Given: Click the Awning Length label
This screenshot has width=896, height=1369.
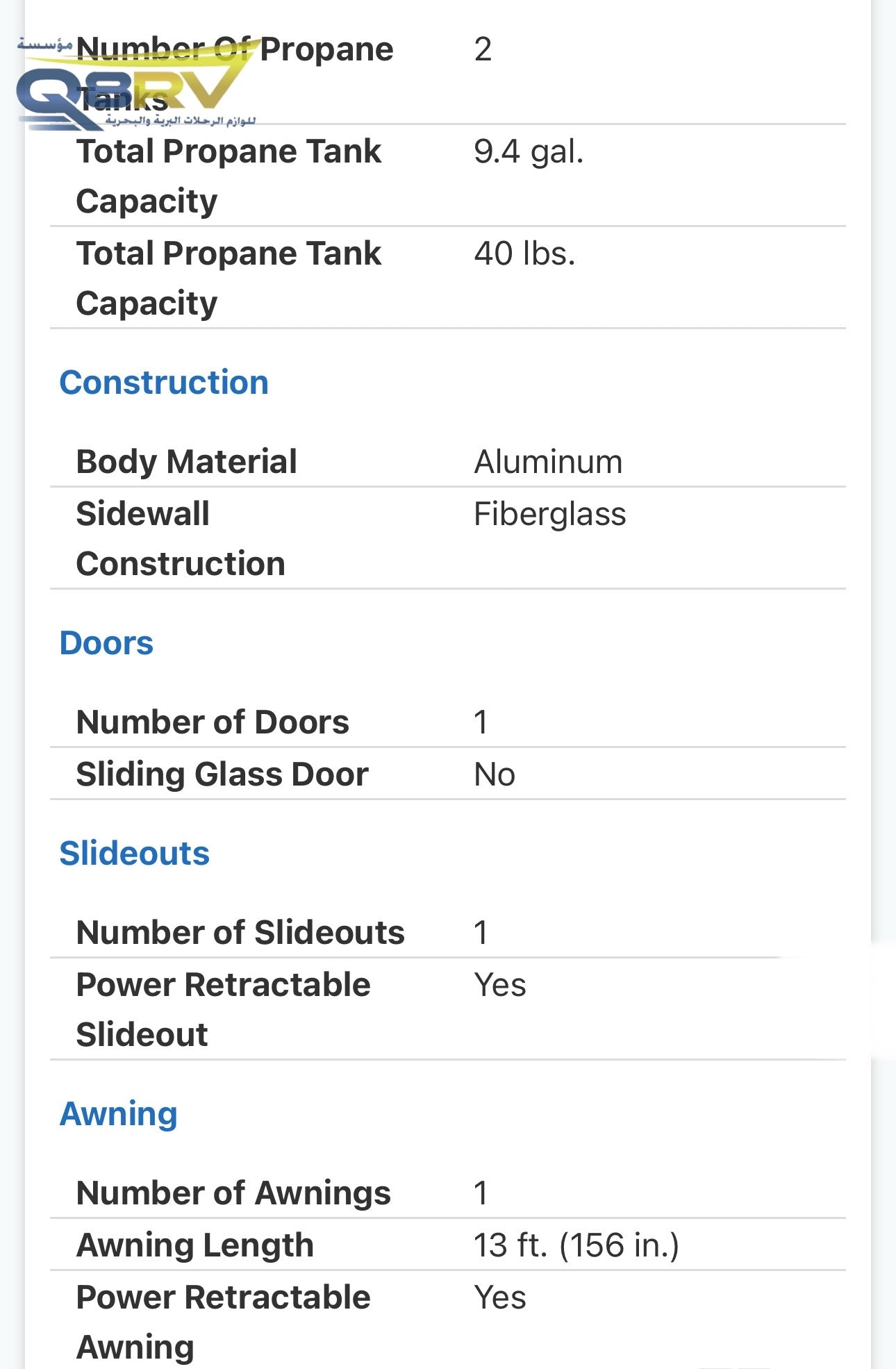Looking at the screenshot, I should tap(195, 1245).
